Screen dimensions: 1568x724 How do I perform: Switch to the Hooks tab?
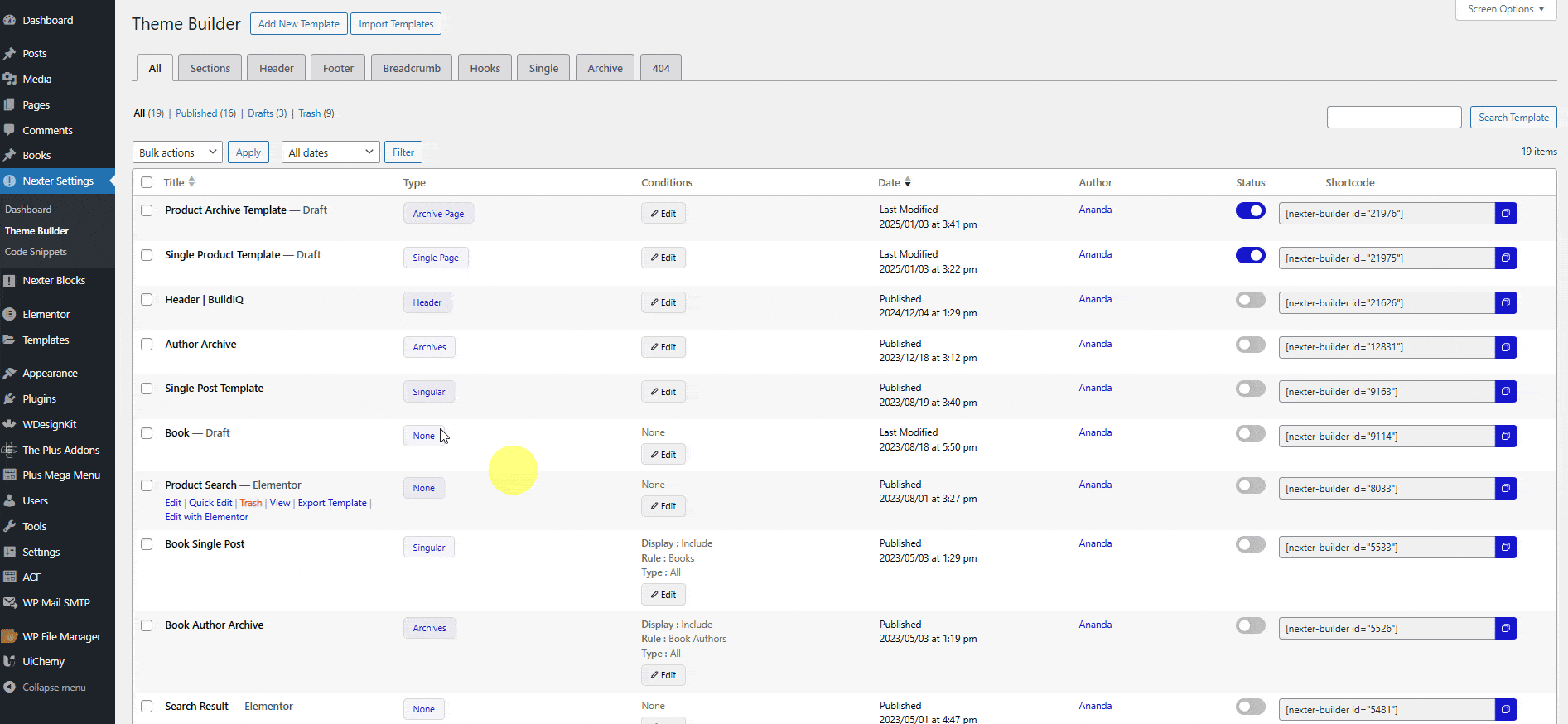(485, 68)
